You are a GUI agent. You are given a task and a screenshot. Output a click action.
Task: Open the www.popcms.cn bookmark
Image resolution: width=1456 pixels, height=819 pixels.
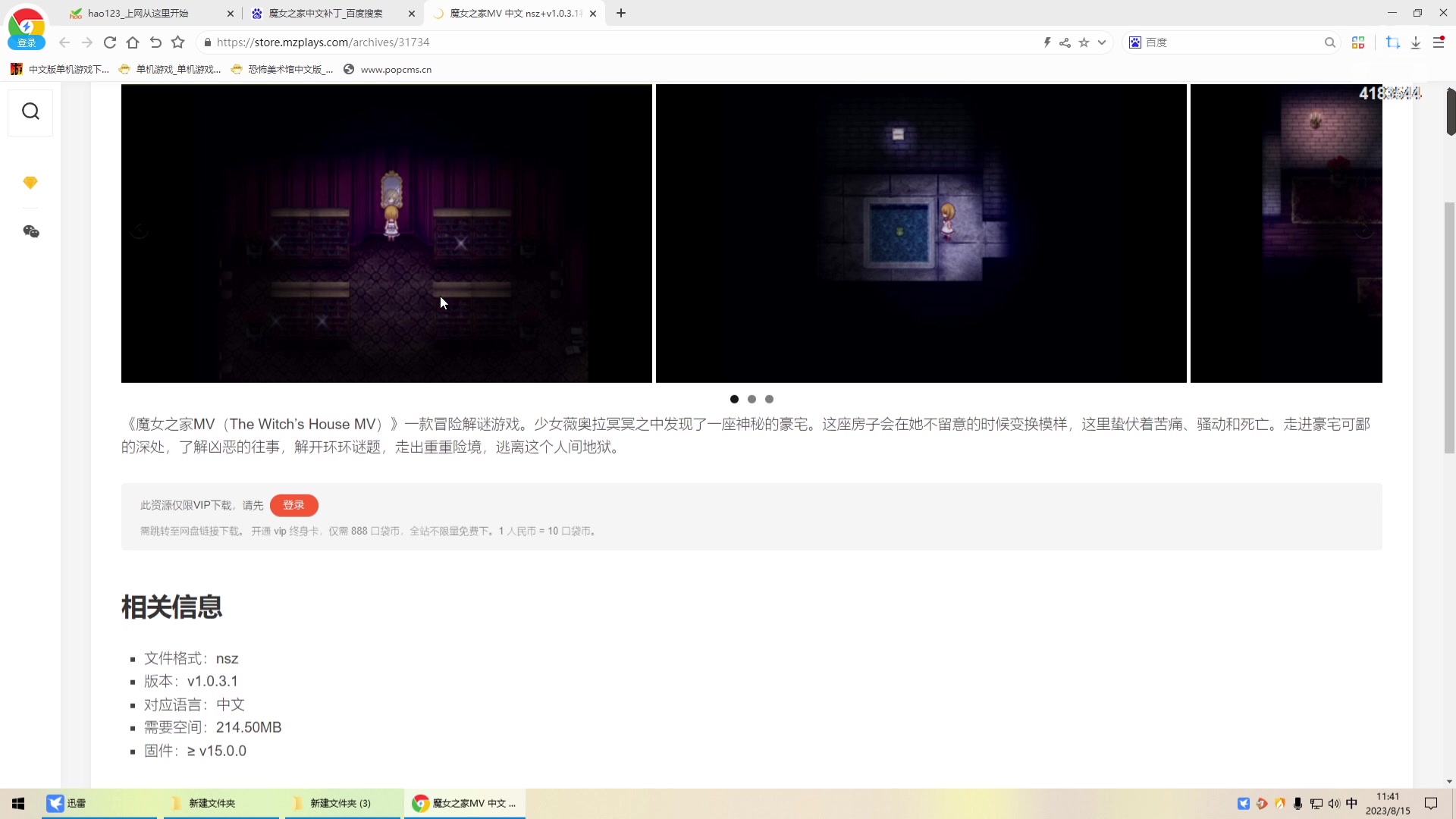388,69
